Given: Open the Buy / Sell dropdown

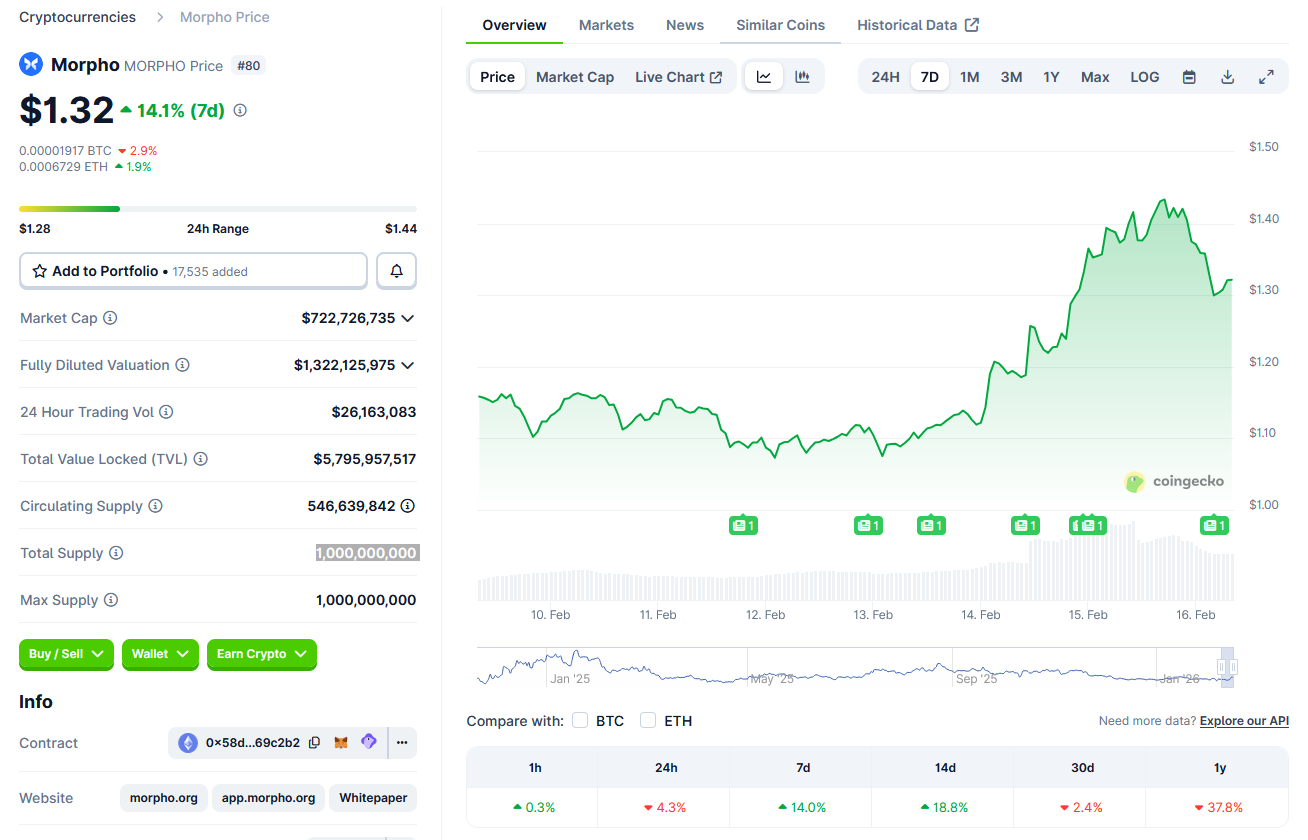Looking at the screenshot, I should 66,654.
